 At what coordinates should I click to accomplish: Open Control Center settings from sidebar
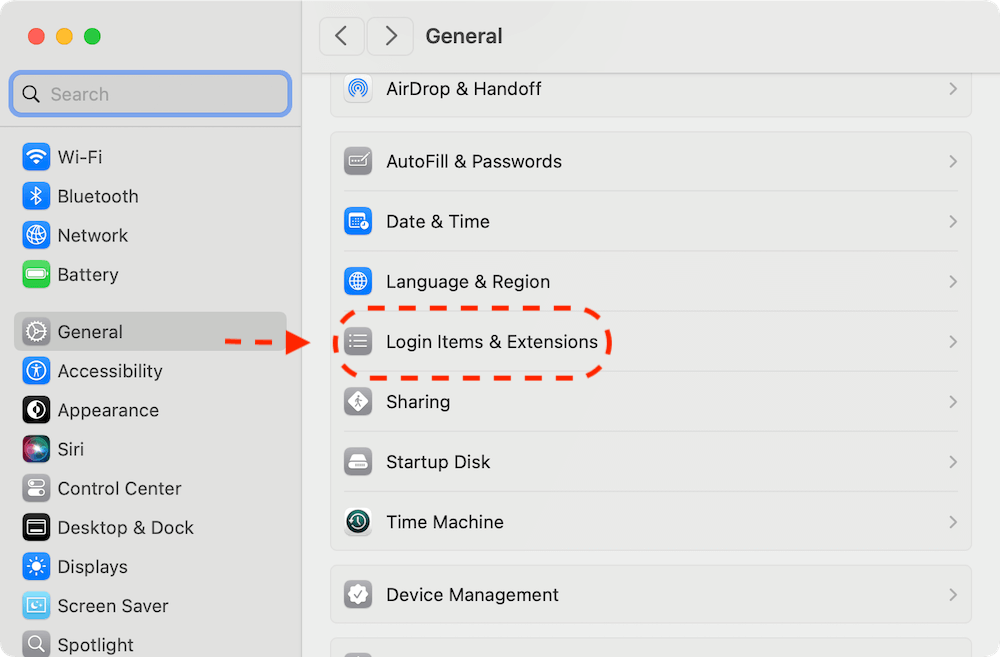coord(119,488)
